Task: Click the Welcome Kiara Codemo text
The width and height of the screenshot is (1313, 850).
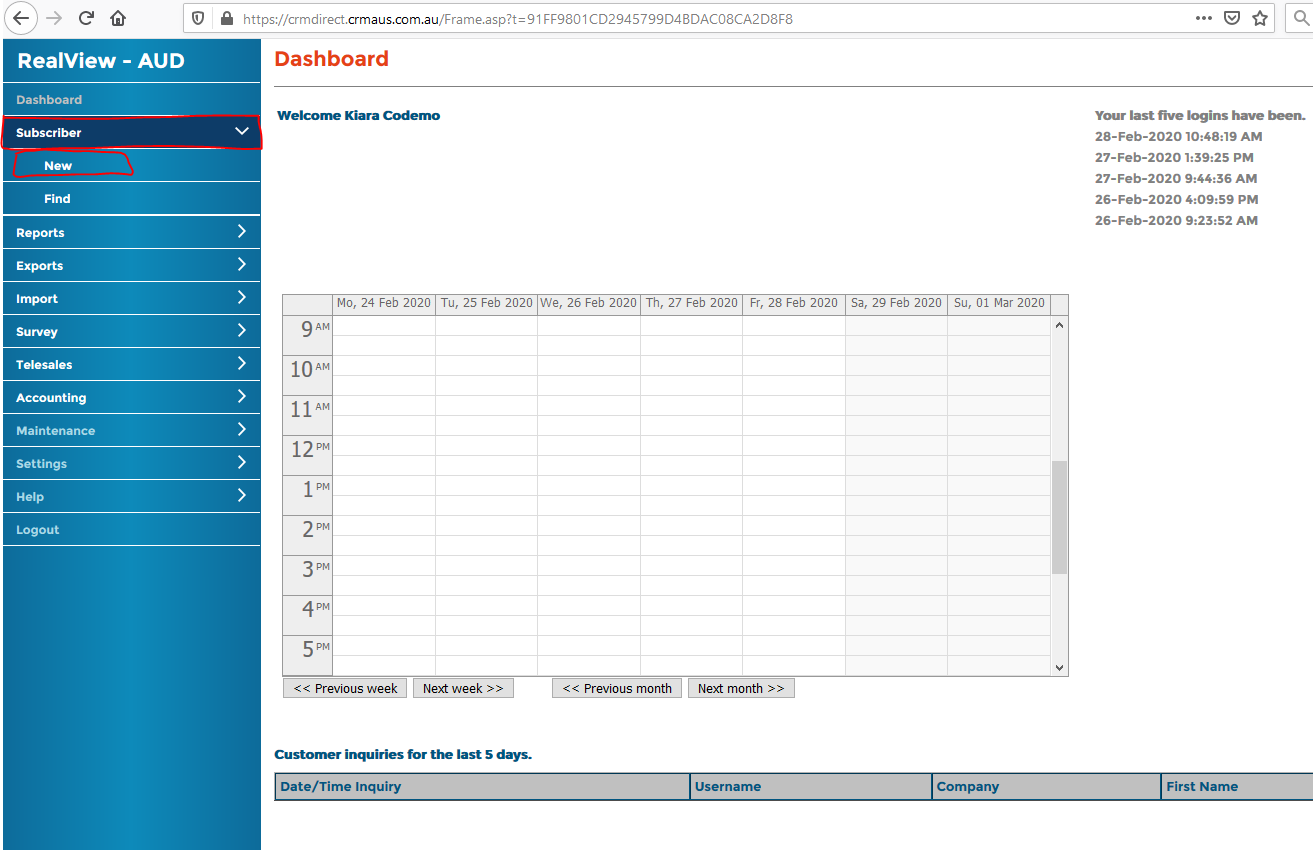Action: [x=359, y=116]
